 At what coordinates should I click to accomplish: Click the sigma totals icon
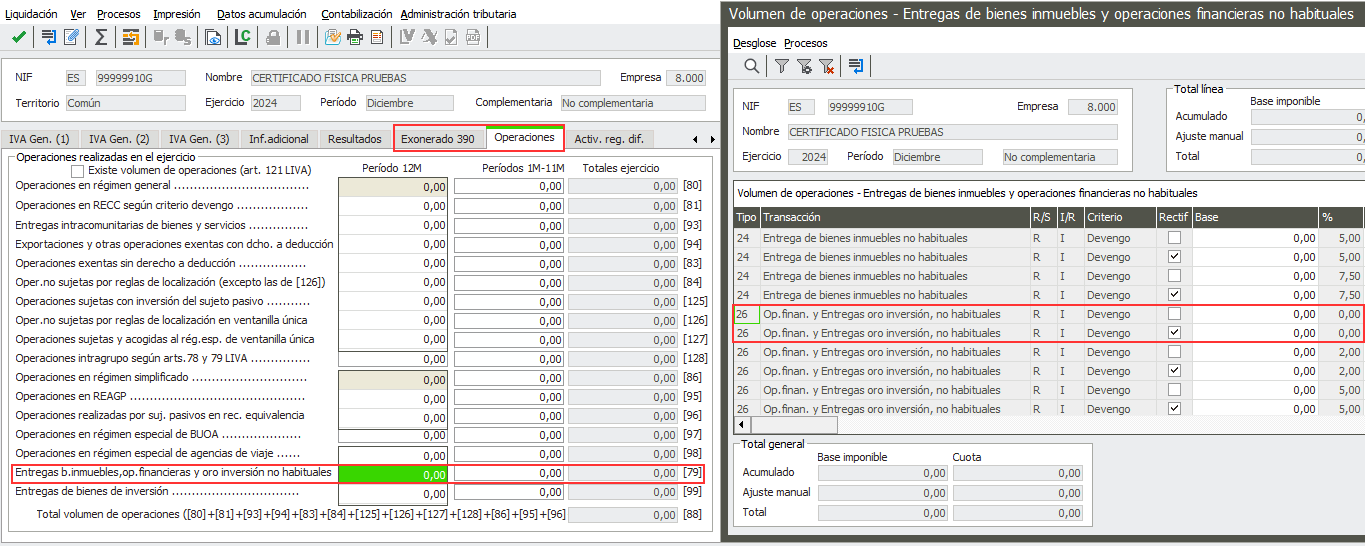(x=100, y=37)
